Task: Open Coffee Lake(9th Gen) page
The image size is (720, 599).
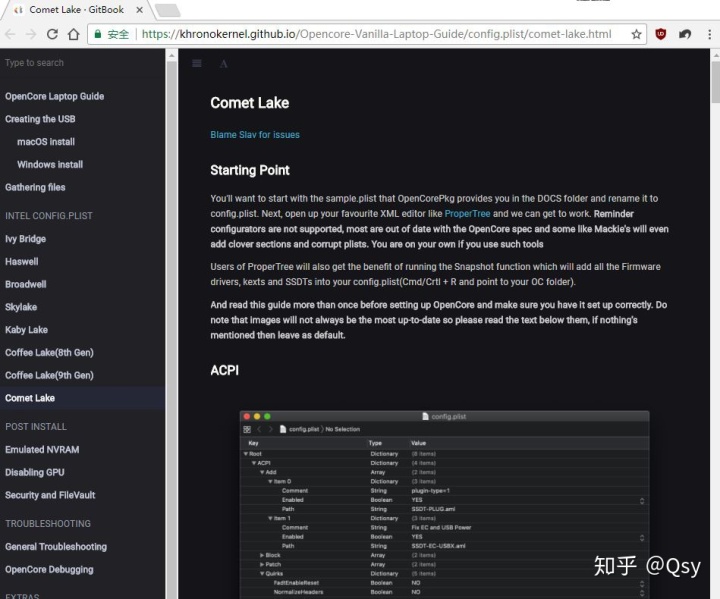Action: point(50,375)
